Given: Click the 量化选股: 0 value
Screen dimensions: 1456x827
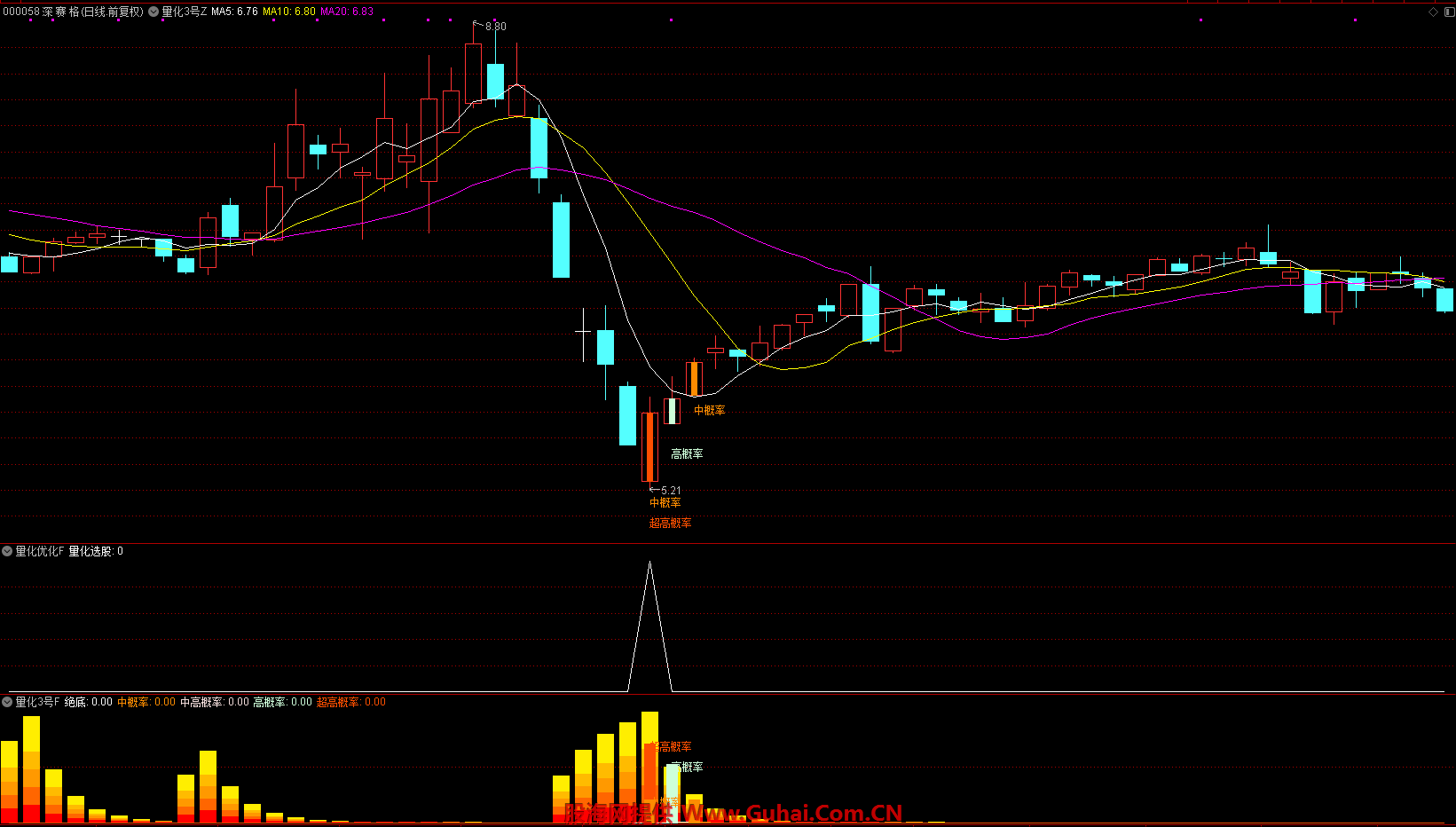Looking at the screenshot, I should pyautogui.click(x=96, y=551).
